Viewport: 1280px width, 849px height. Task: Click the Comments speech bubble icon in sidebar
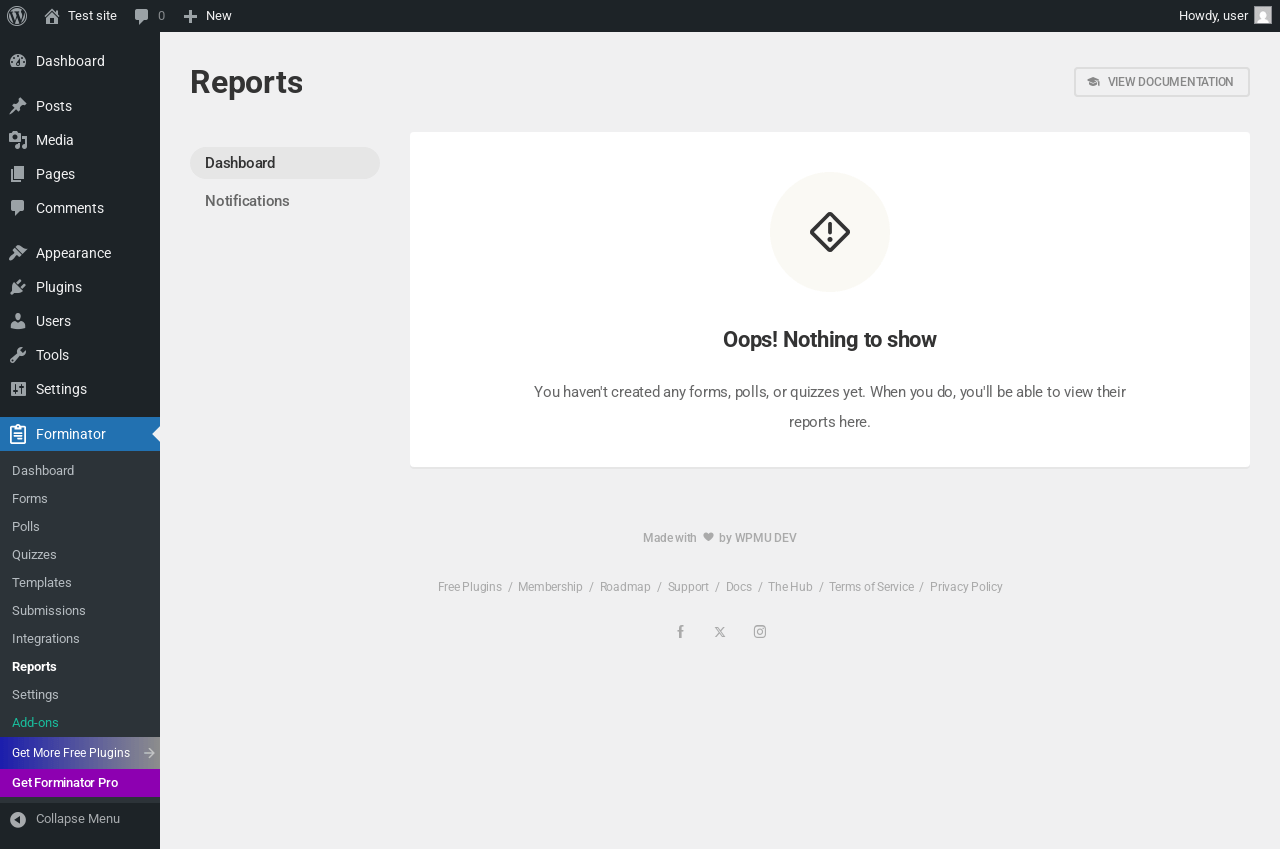(18, 208)
